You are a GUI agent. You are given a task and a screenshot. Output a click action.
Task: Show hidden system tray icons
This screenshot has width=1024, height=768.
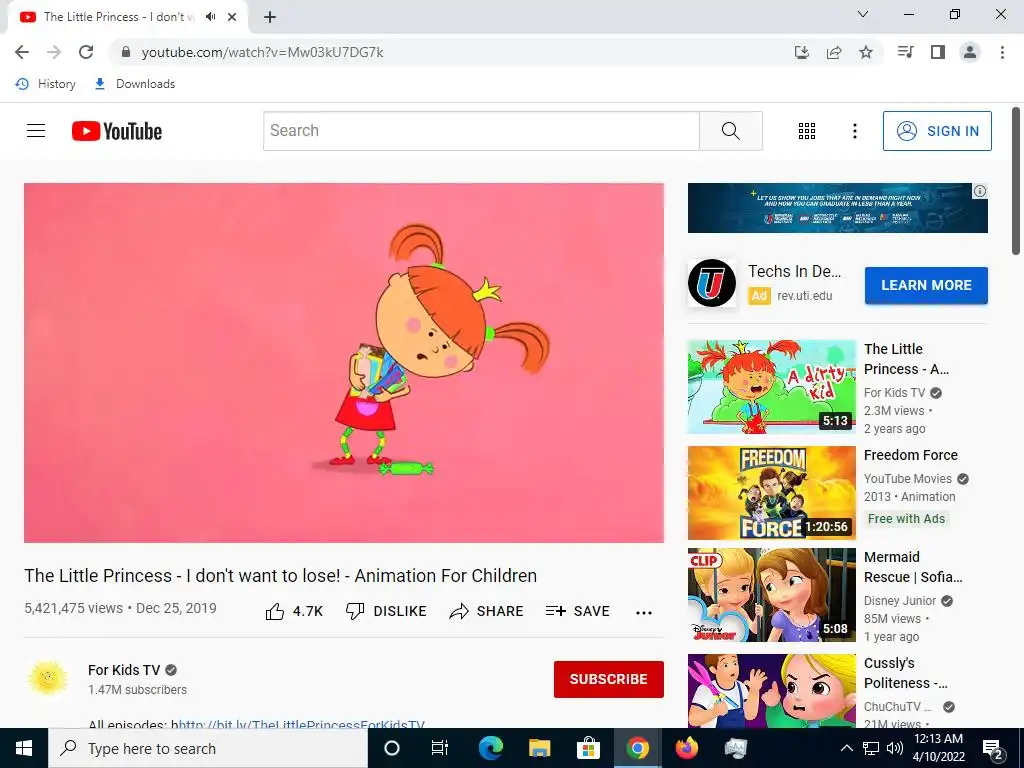(x=846, y=748)
